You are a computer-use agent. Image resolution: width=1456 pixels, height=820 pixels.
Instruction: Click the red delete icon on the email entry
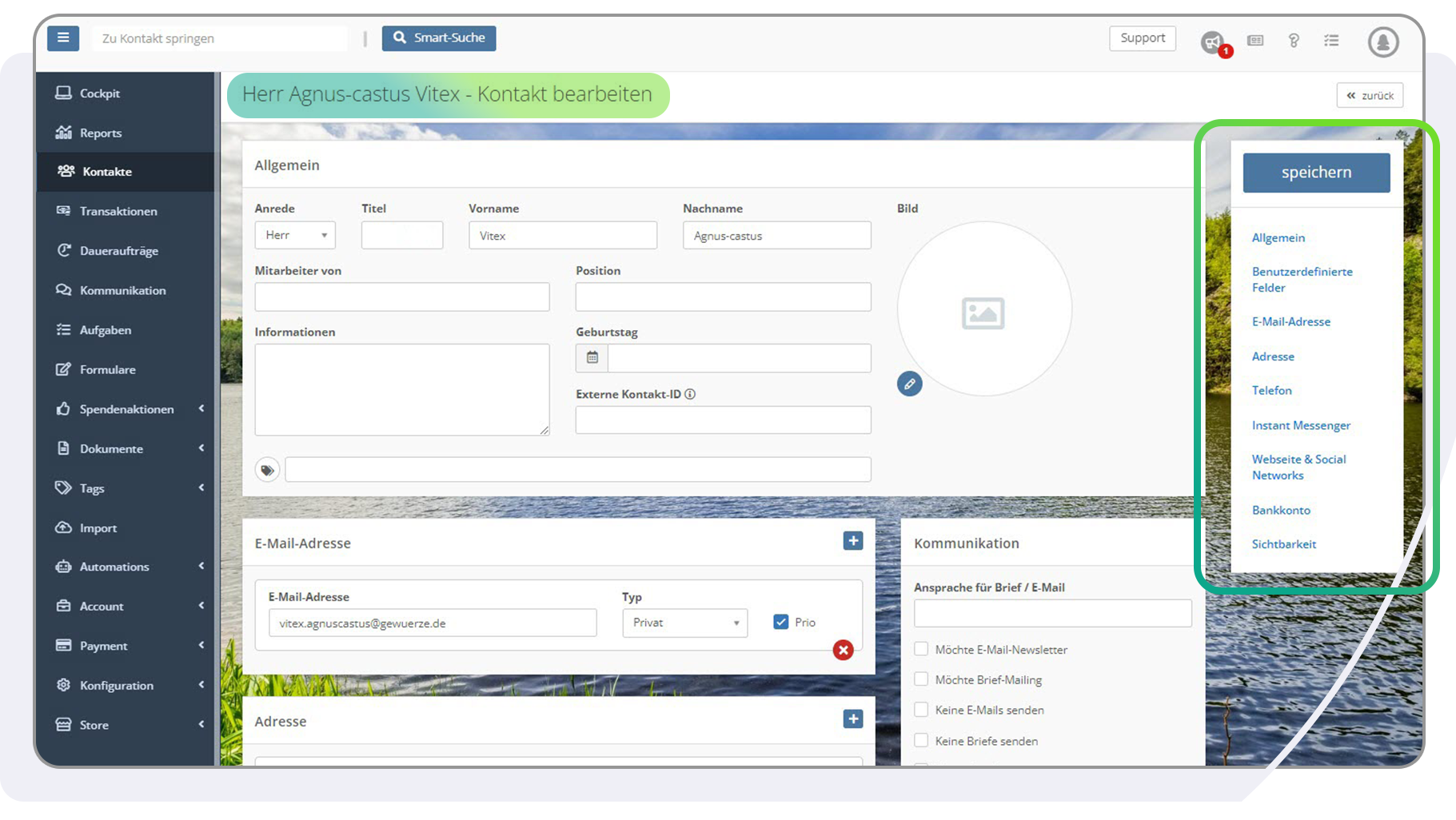(x=843, y=650)
